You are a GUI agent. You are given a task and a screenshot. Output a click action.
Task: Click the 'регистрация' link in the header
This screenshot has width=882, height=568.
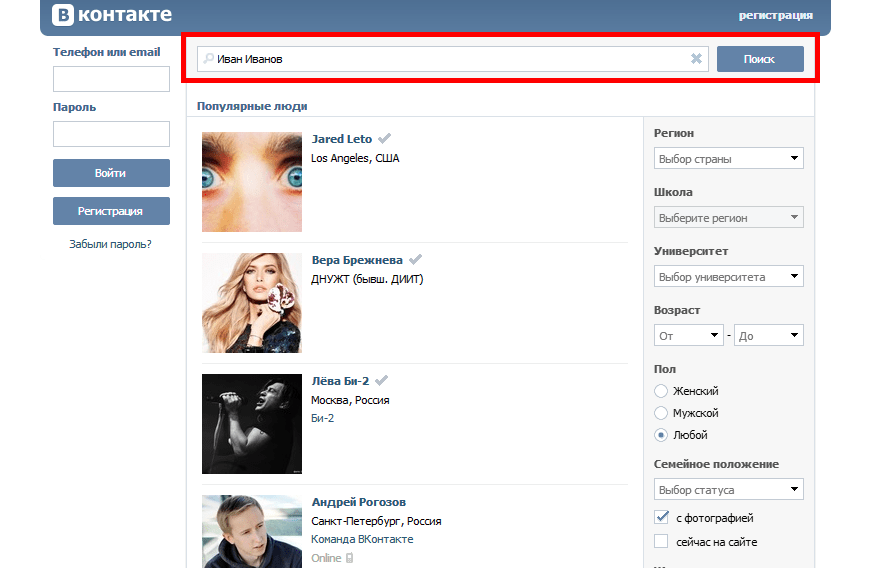click(776, 16)
